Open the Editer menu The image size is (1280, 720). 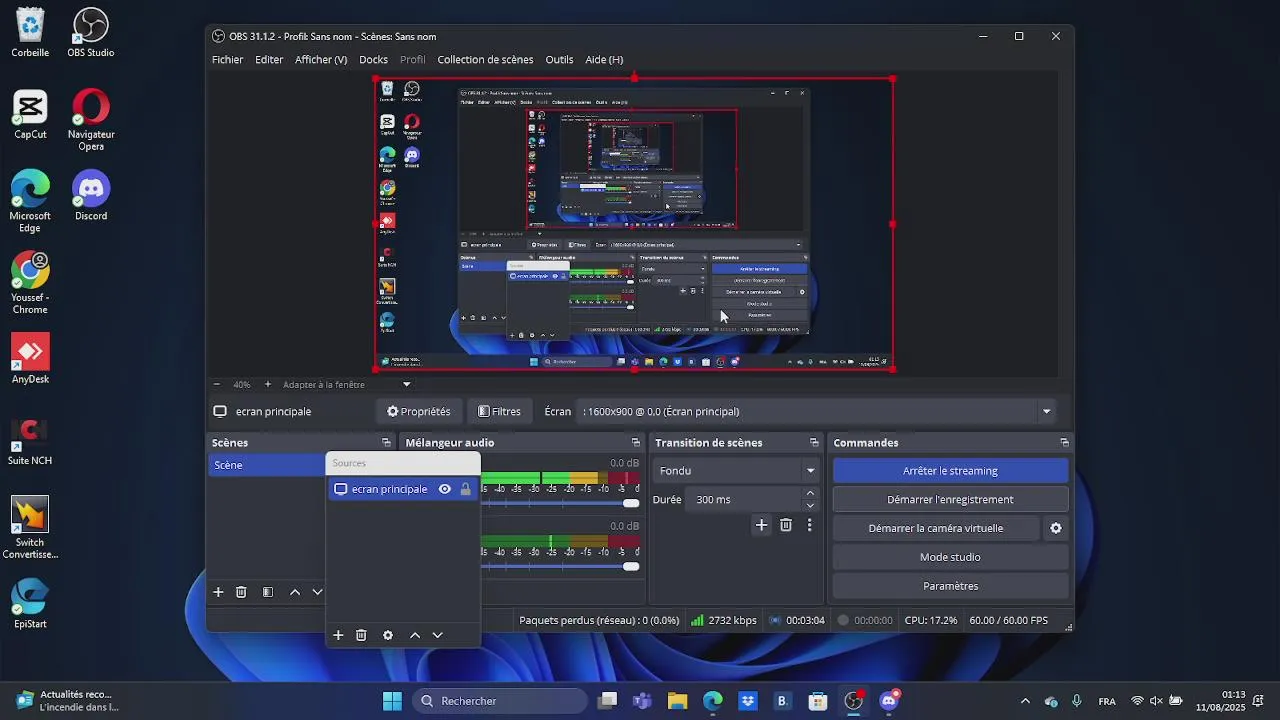click(x=269, y=60)
